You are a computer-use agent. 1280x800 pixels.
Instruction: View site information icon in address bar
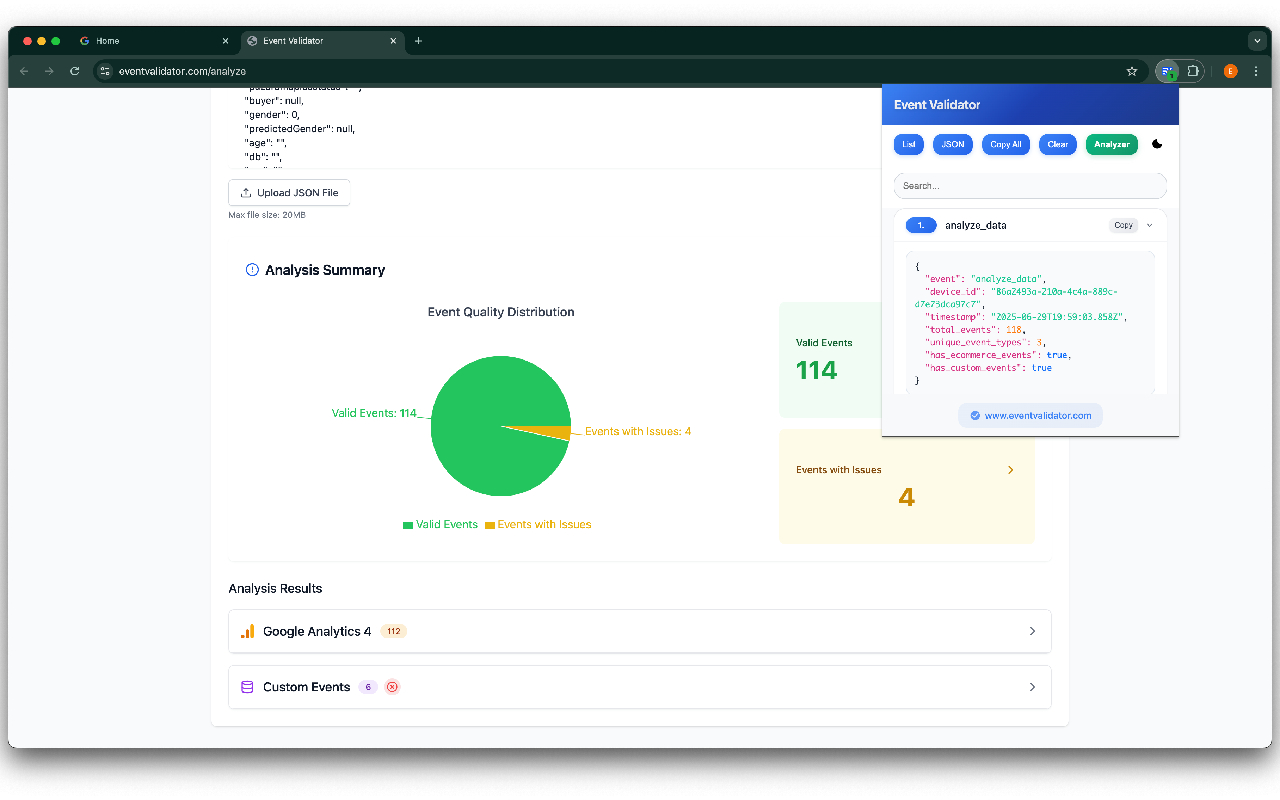105,71
